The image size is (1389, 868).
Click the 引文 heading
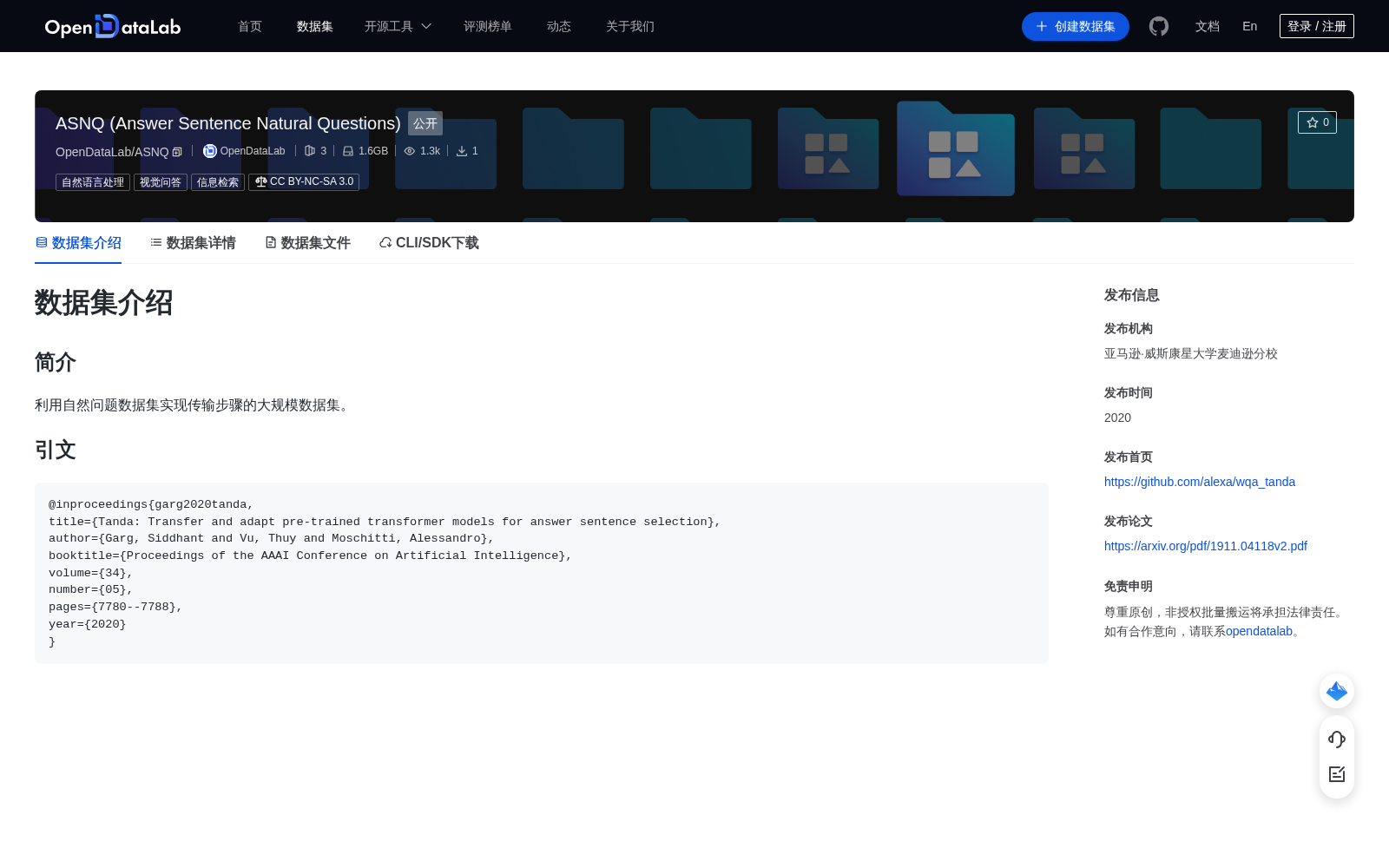point(56,450)
